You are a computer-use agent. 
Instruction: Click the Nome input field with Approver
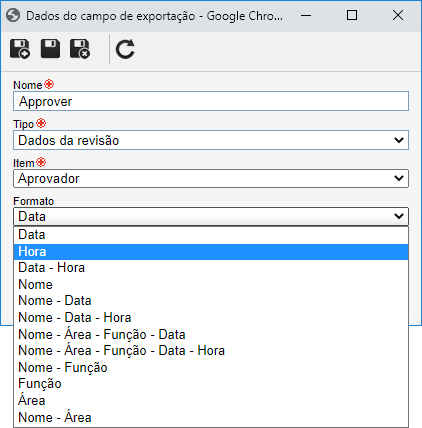click(x=211, y=101)
